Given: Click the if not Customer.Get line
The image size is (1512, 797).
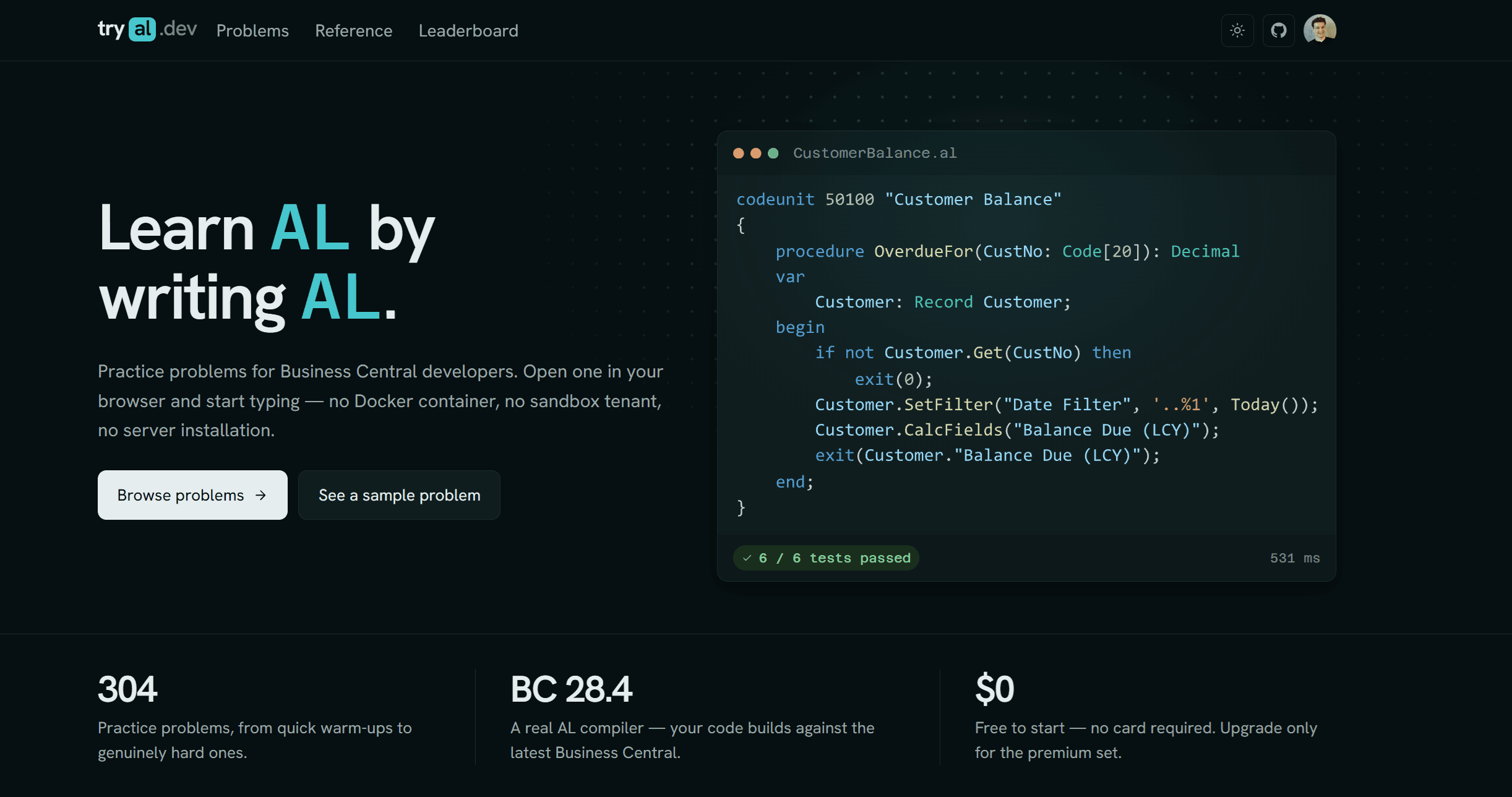Looking at the screenshot, I should 973,353.
